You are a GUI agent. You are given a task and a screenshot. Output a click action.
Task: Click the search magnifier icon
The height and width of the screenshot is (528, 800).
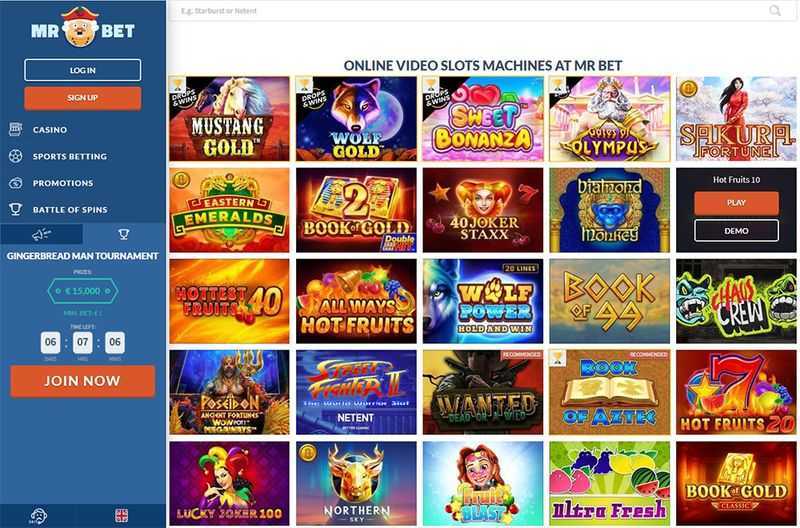pyautogui.click(x=774, y=10)
